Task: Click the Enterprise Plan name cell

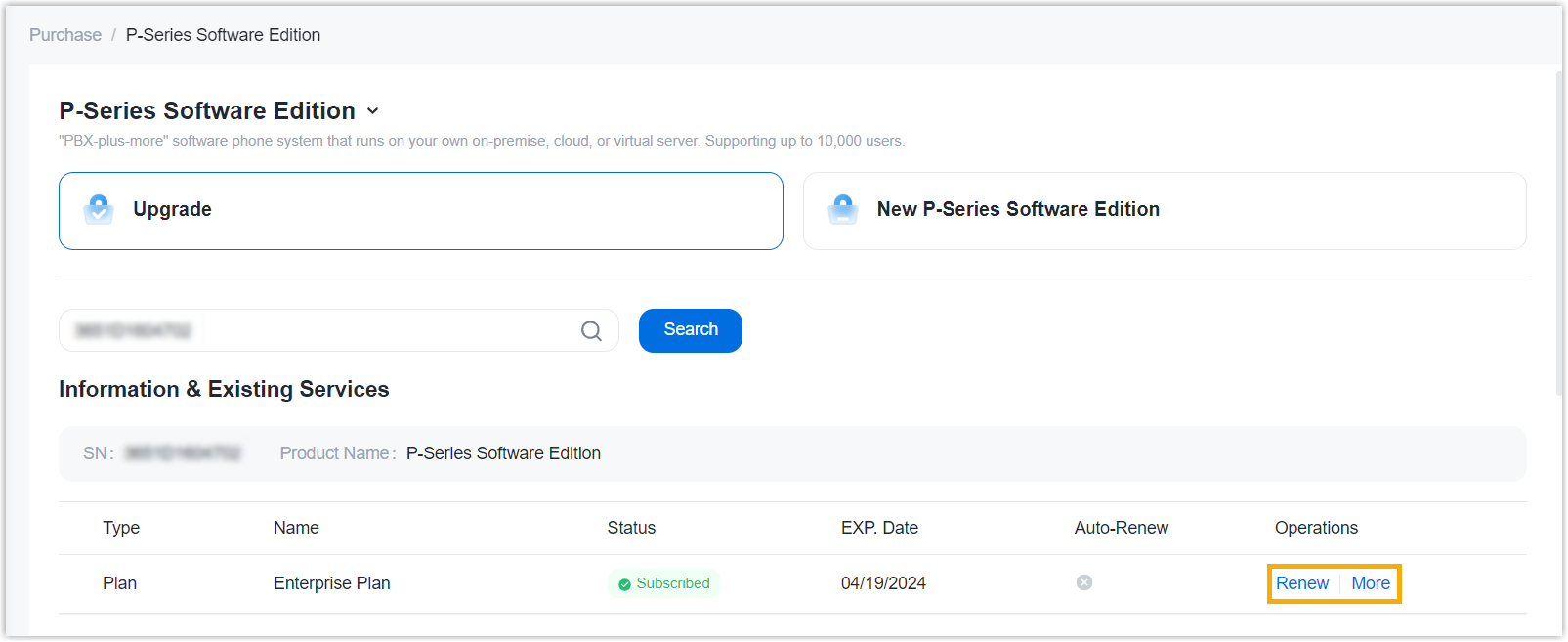Action: tap(332, 583)
